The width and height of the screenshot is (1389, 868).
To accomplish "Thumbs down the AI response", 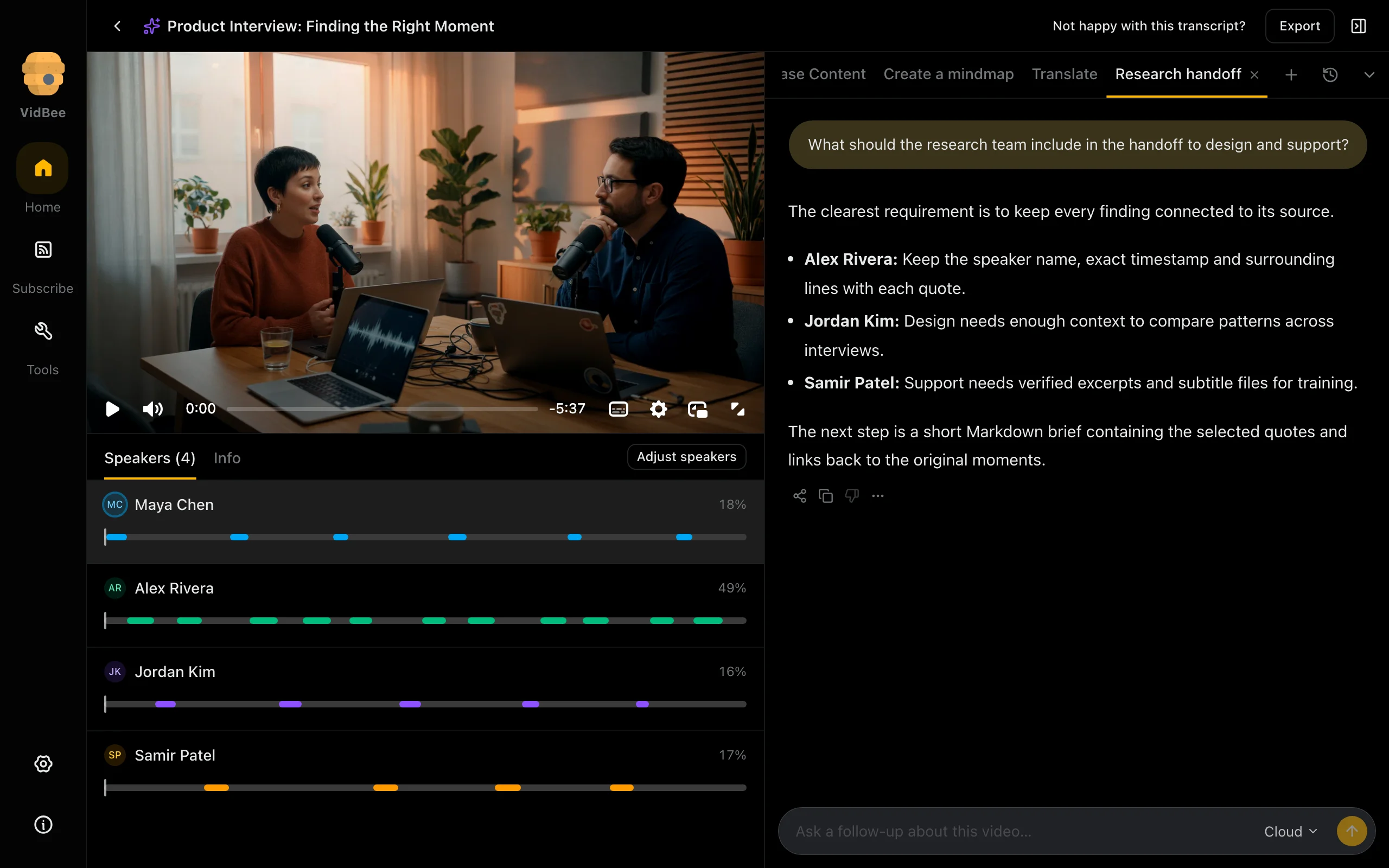I will [852, 495].
